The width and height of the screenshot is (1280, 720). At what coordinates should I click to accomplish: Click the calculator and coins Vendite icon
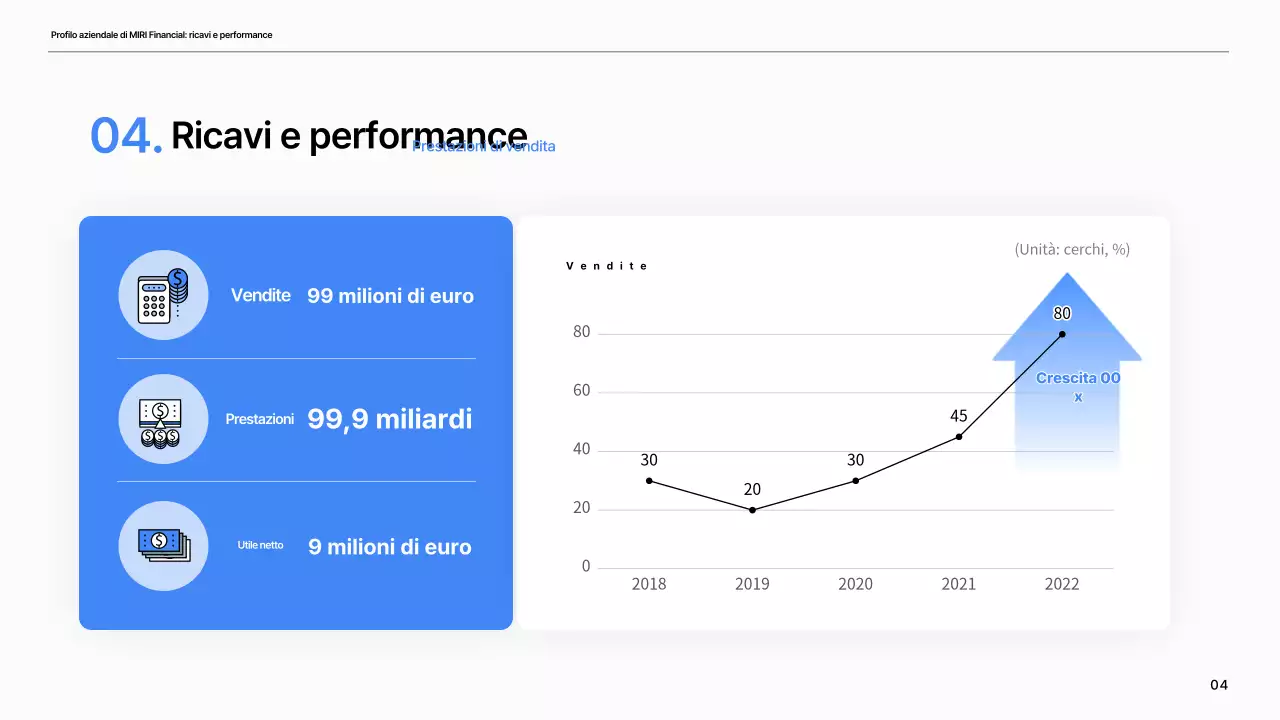pos(163,295)
